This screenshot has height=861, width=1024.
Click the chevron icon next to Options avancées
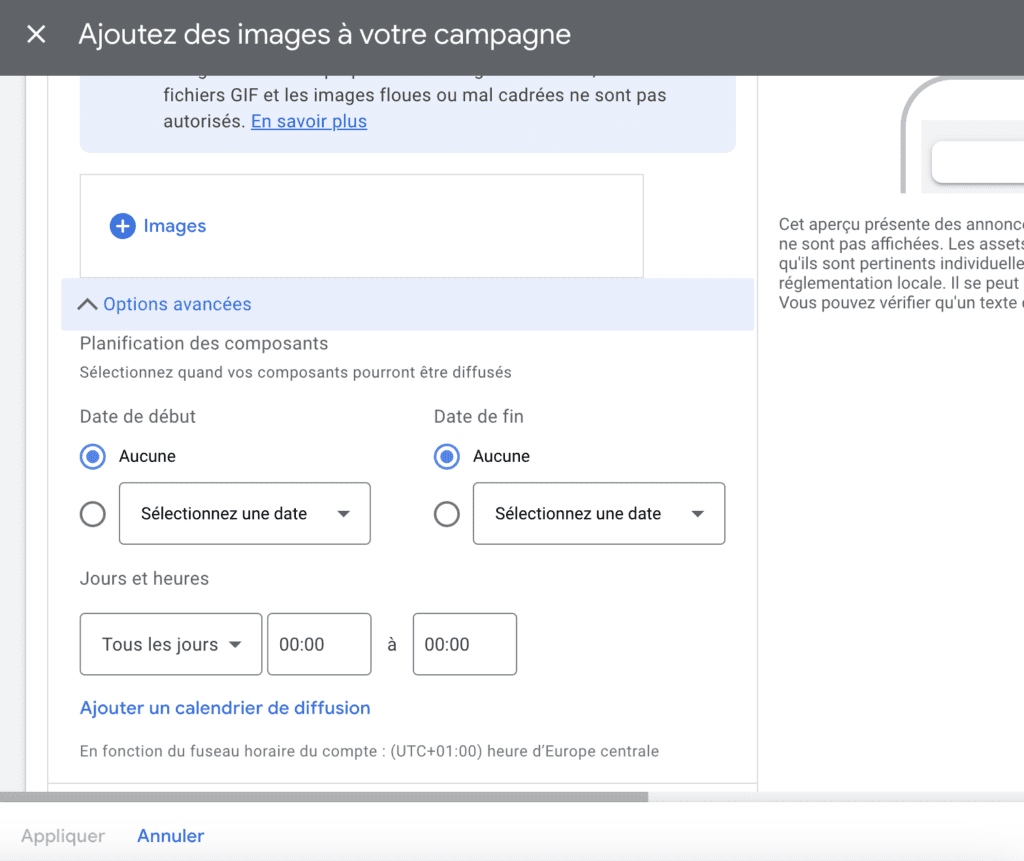click(88, 304)
